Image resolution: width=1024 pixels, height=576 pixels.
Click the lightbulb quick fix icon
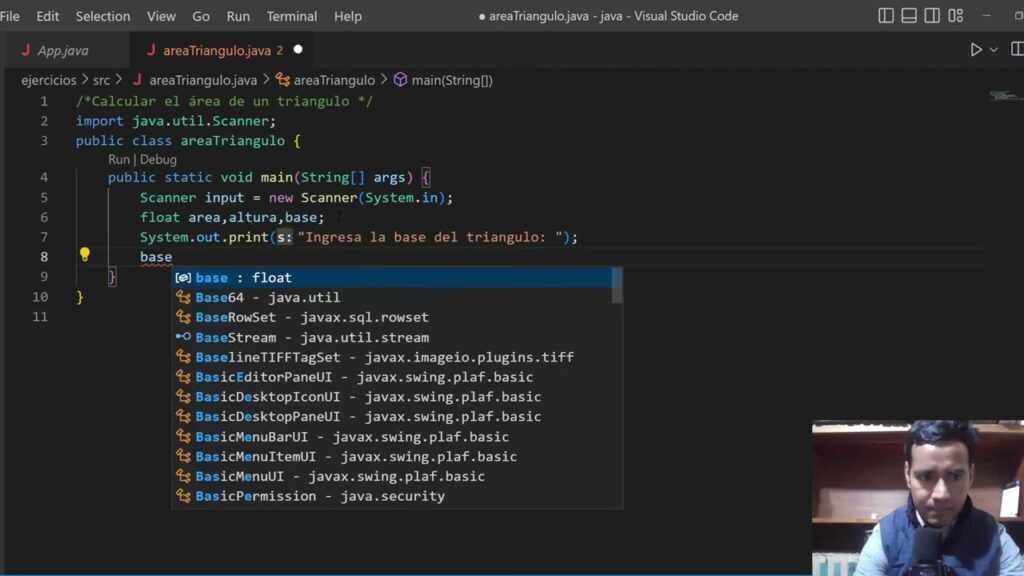(85, 255)
